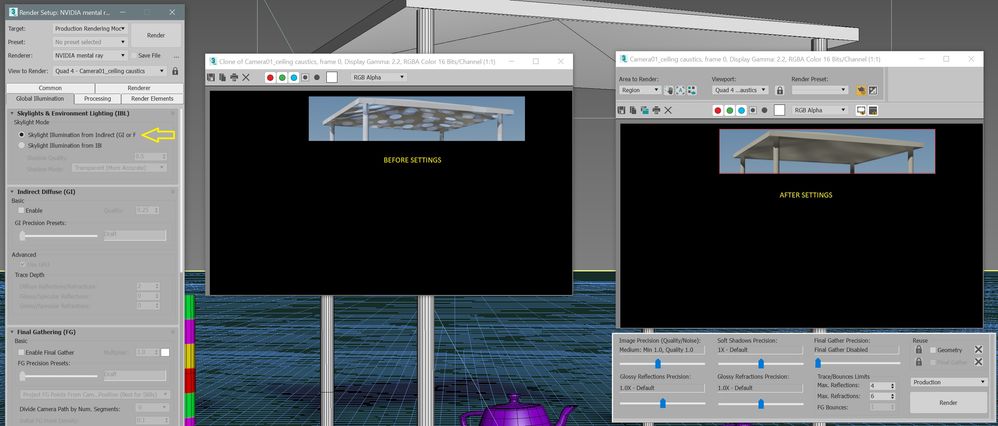Switch to Common tab
The width and height of the screenshot is (998, 426).
(50, 88)
